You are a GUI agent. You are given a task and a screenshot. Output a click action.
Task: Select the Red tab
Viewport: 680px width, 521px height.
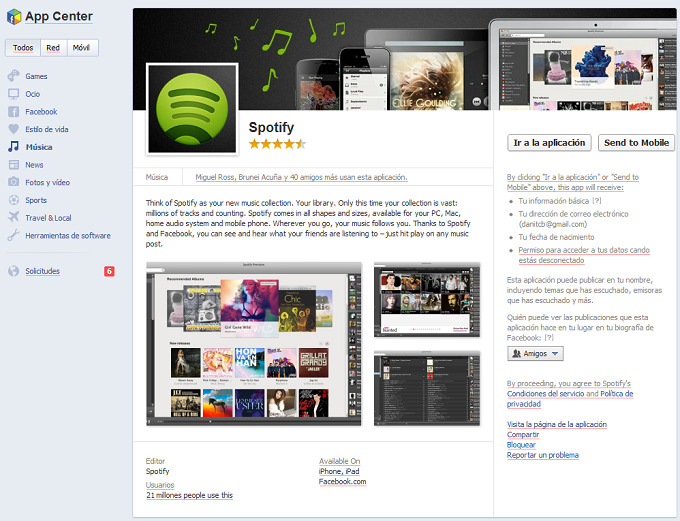click(x=53, y=48)
